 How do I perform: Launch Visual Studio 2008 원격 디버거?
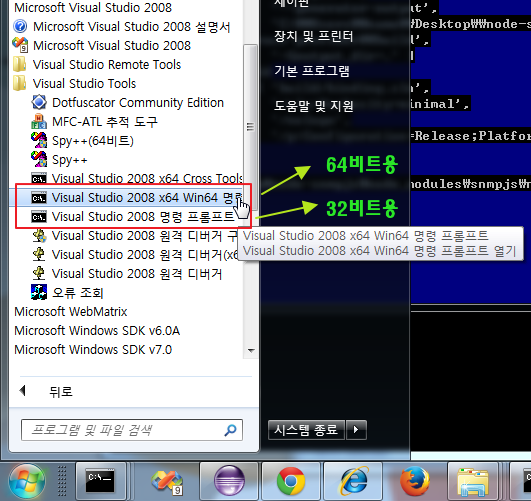127,274
